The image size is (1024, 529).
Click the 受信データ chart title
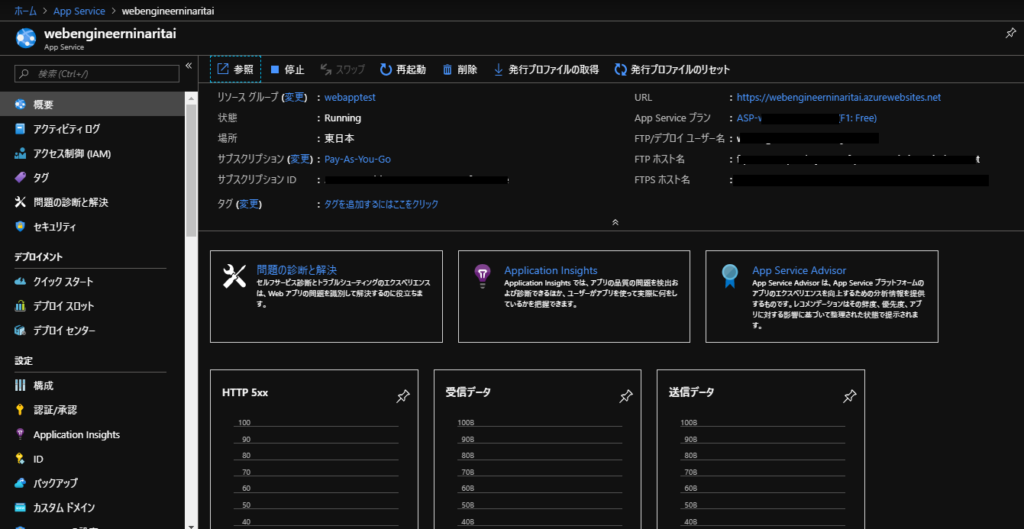468,393
